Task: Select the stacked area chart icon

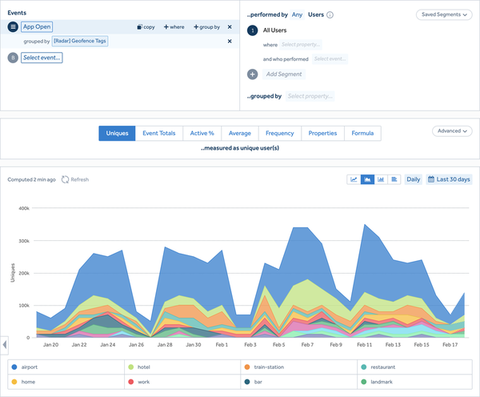Action: [367, 179]
